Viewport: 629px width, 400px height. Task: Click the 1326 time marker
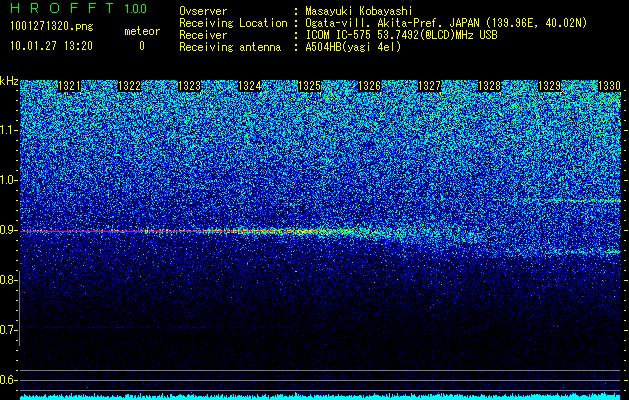coord(369,86)
